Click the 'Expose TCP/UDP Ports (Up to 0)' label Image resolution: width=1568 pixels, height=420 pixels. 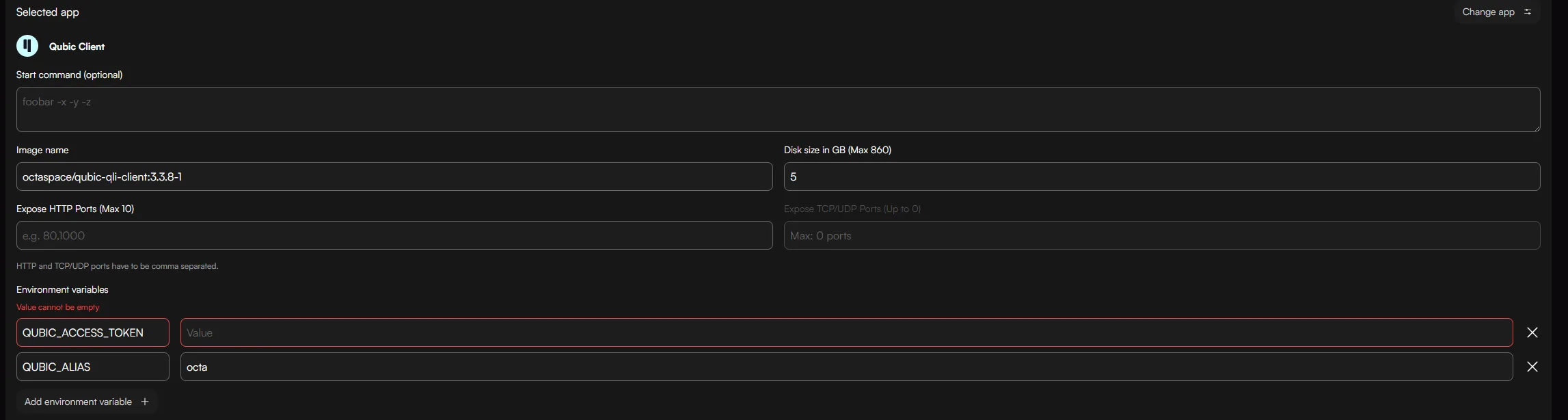(852, 209)
